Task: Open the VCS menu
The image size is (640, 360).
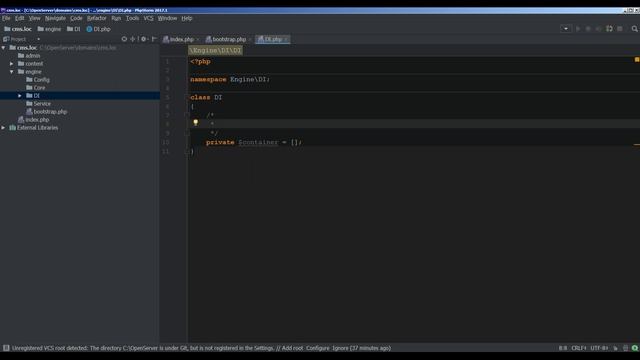Action: (x=148, y=18)
